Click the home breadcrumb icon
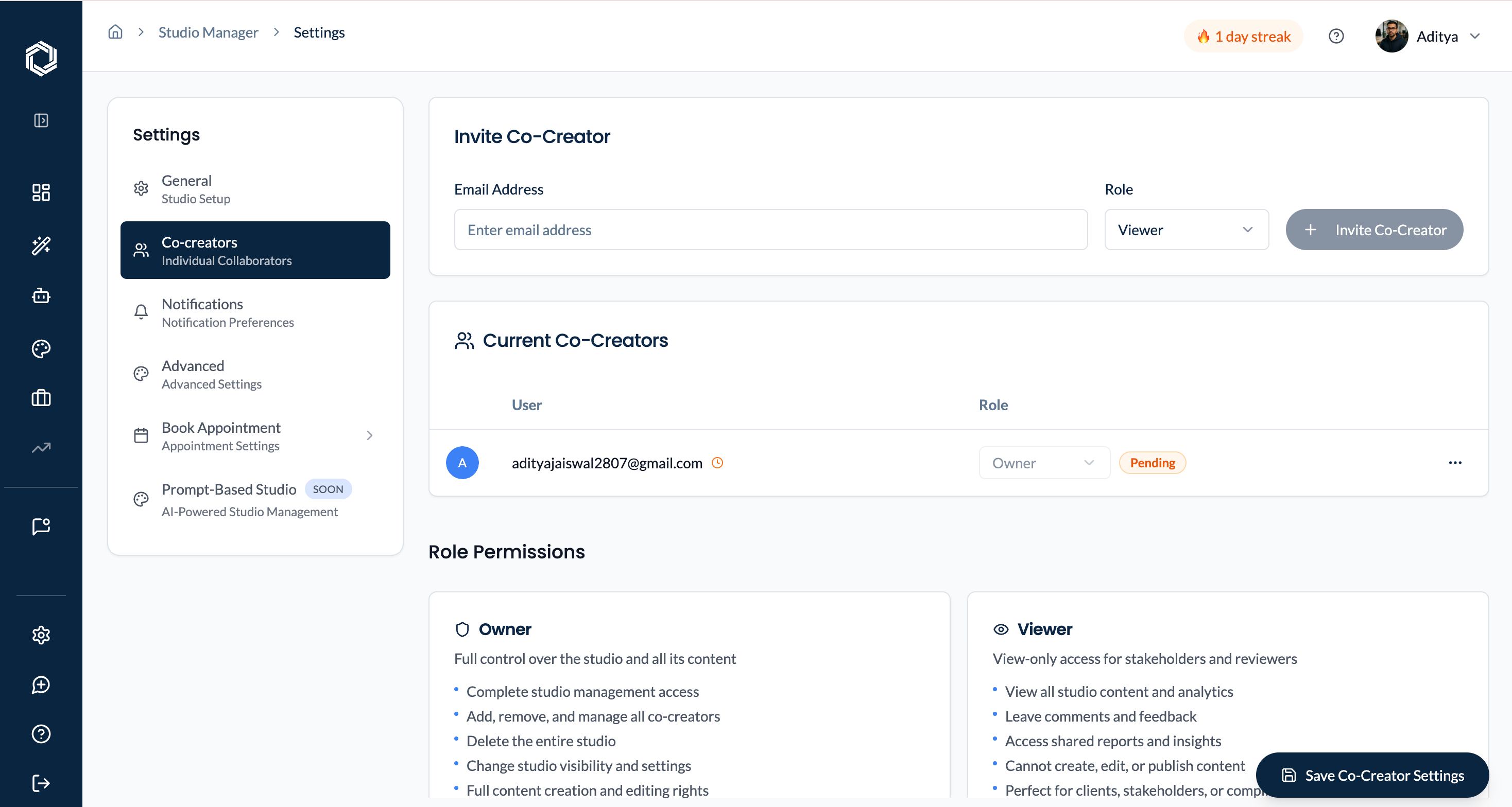 point(115,32)
